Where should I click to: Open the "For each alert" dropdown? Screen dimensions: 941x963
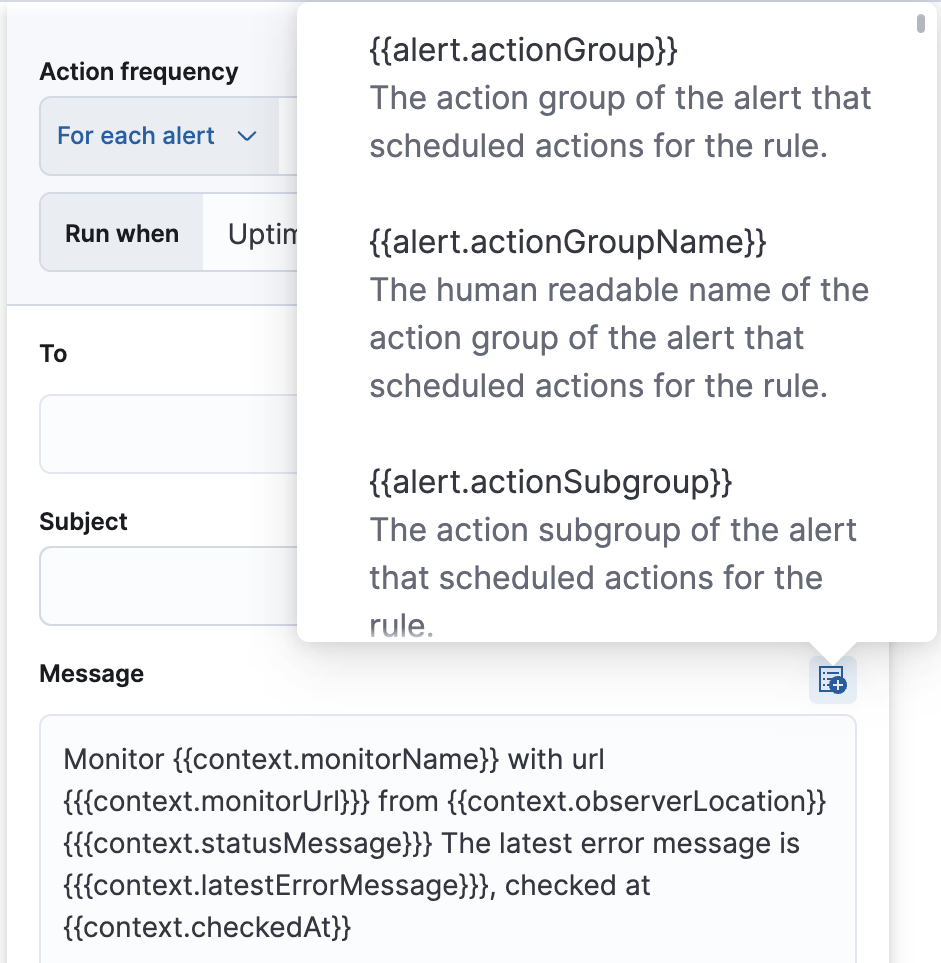click(155, 136)
